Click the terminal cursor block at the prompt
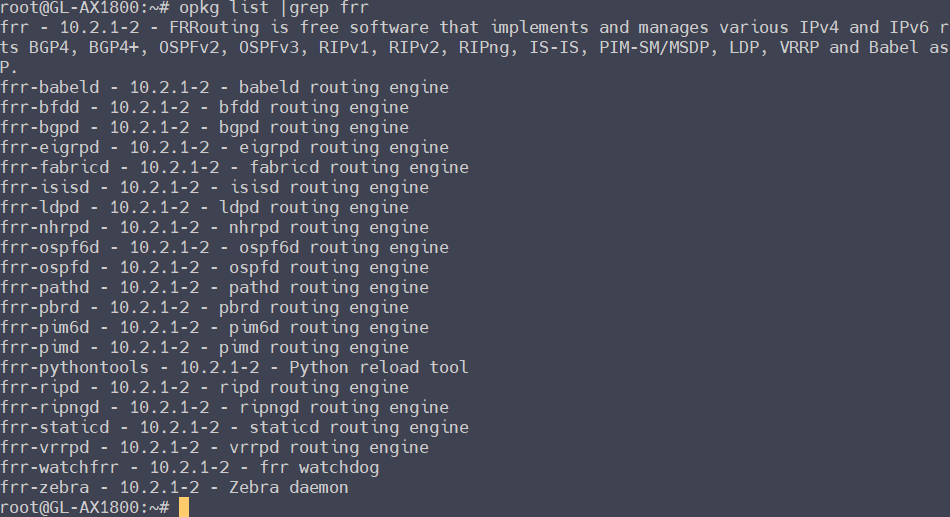Image resolution: width=950 pixels, height=517 pixels. (x=183, y=508)
